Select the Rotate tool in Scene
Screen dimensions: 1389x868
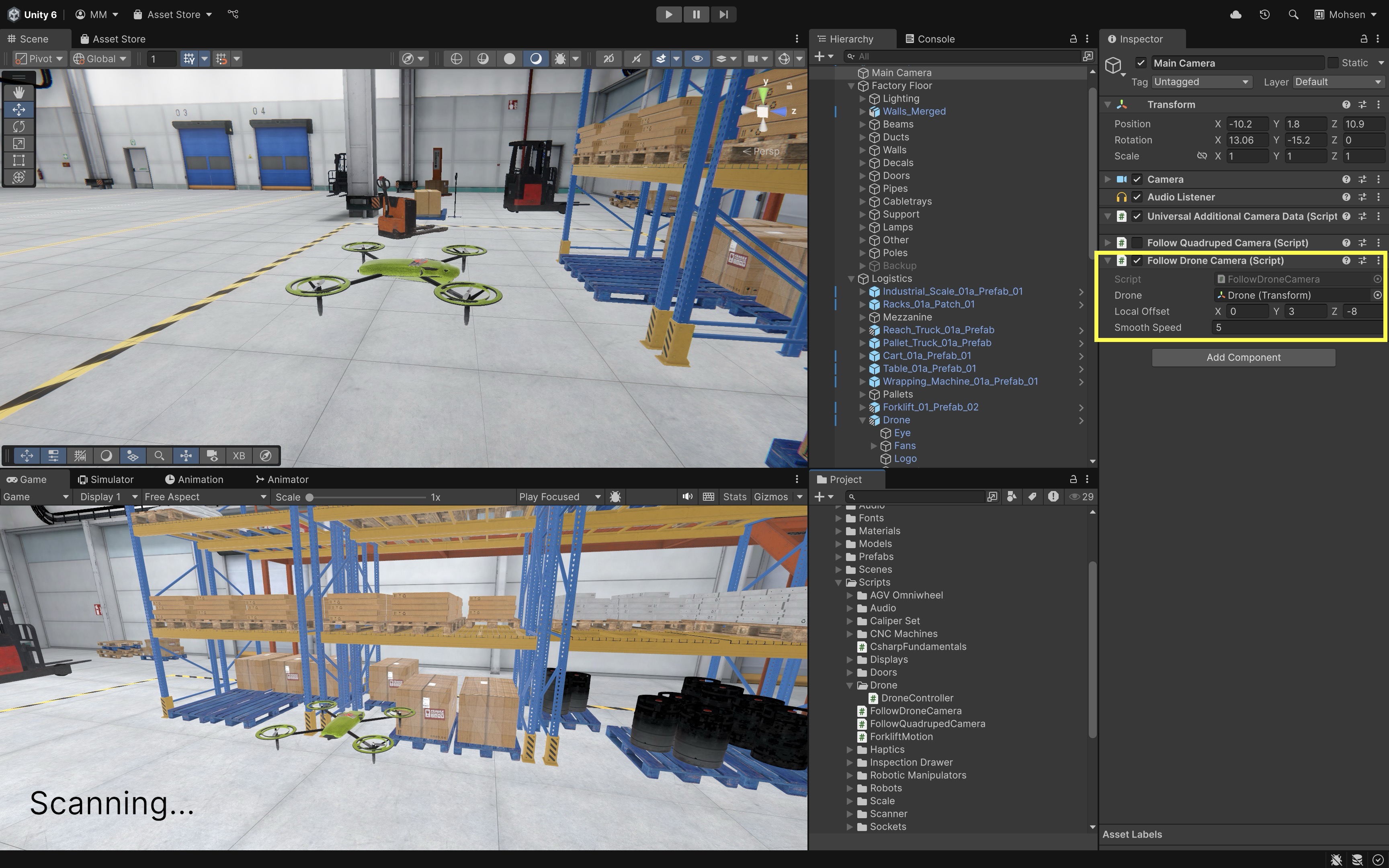click(18, 126)
